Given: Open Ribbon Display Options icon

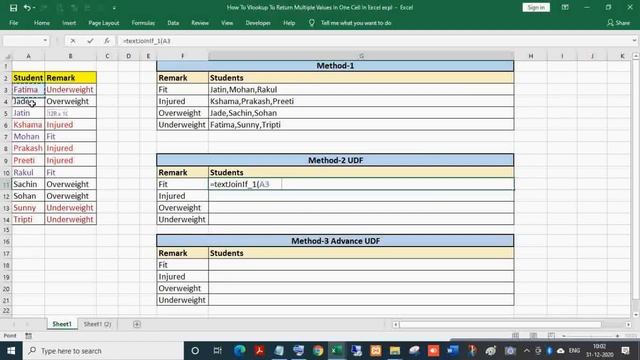Looking at the screenshot, I should 565,7.
